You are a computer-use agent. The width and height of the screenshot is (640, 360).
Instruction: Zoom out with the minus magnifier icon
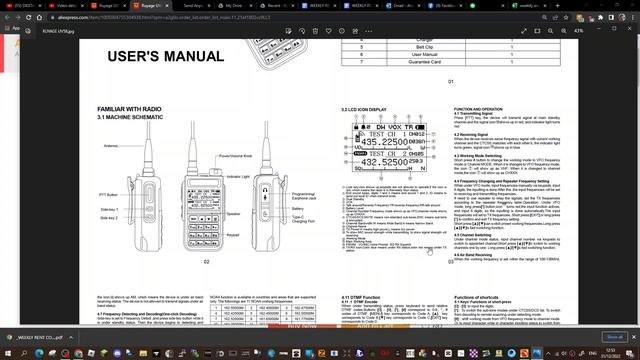(x=551, y=31)
